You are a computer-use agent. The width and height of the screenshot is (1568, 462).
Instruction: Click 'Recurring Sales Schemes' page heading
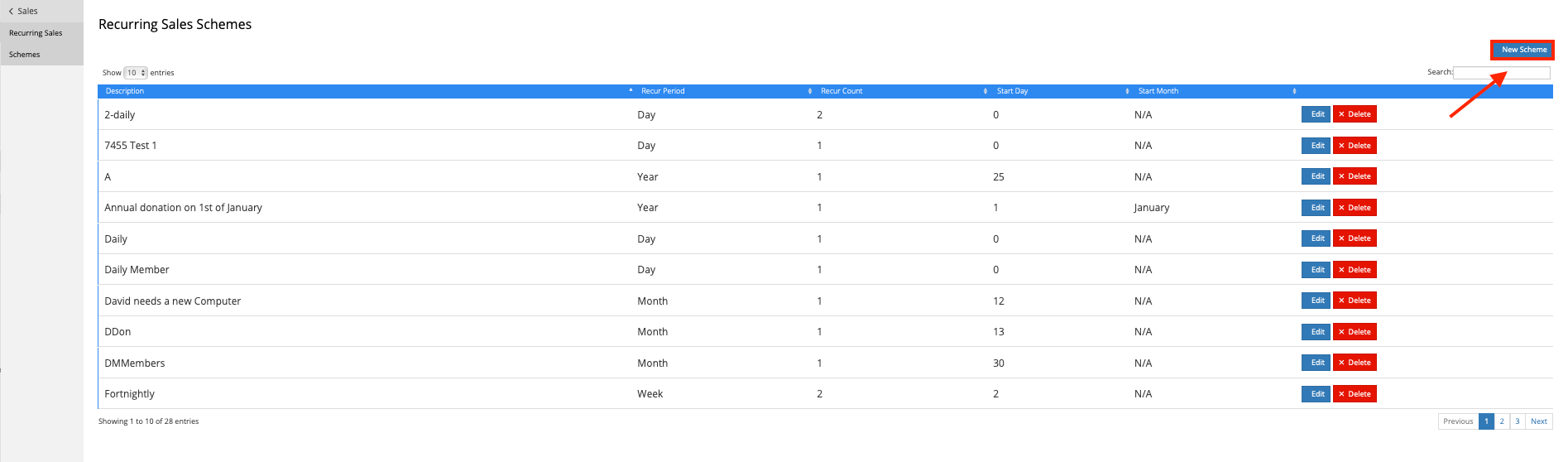(175, 25)
